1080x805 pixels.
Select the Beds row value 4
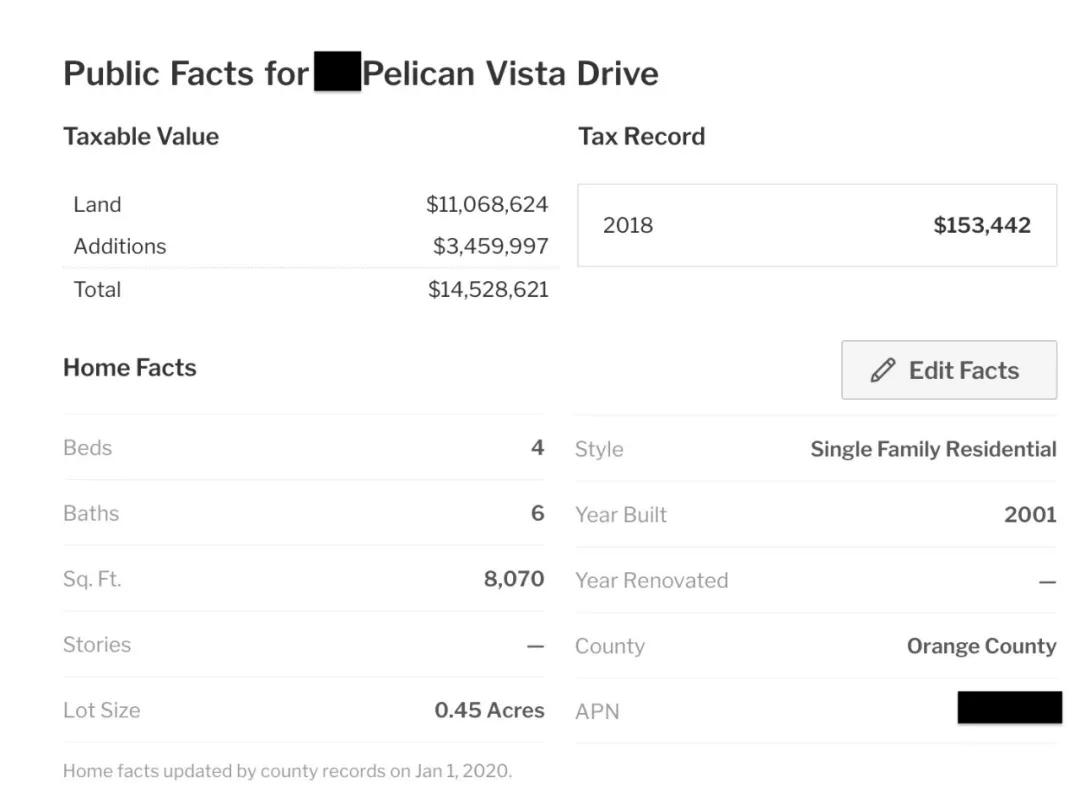click(x=537, y=448)
